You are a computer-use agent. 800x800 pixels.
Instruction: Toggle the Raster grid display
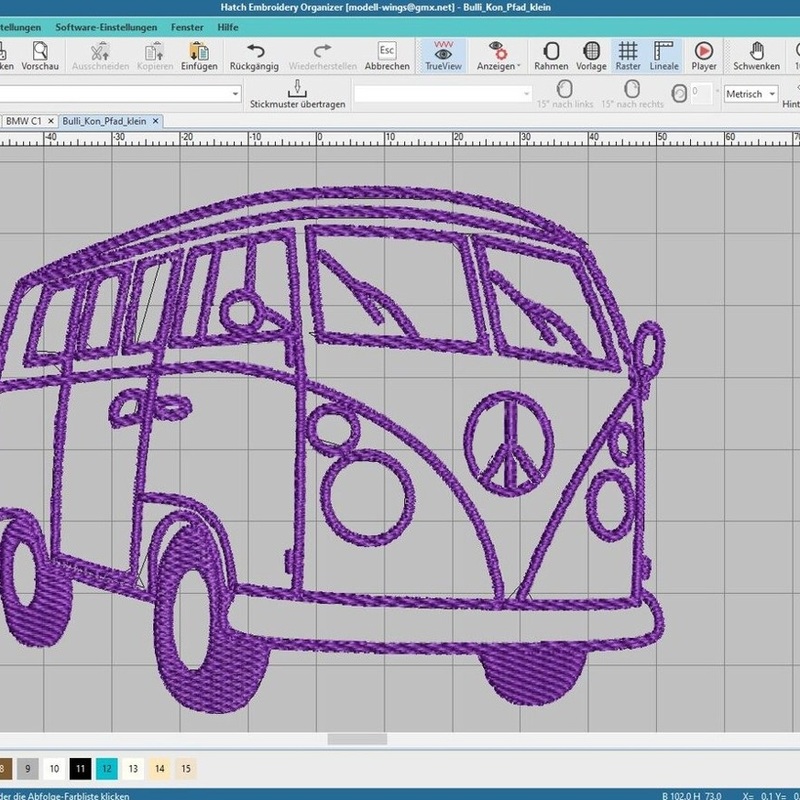(x=628, y=54)
